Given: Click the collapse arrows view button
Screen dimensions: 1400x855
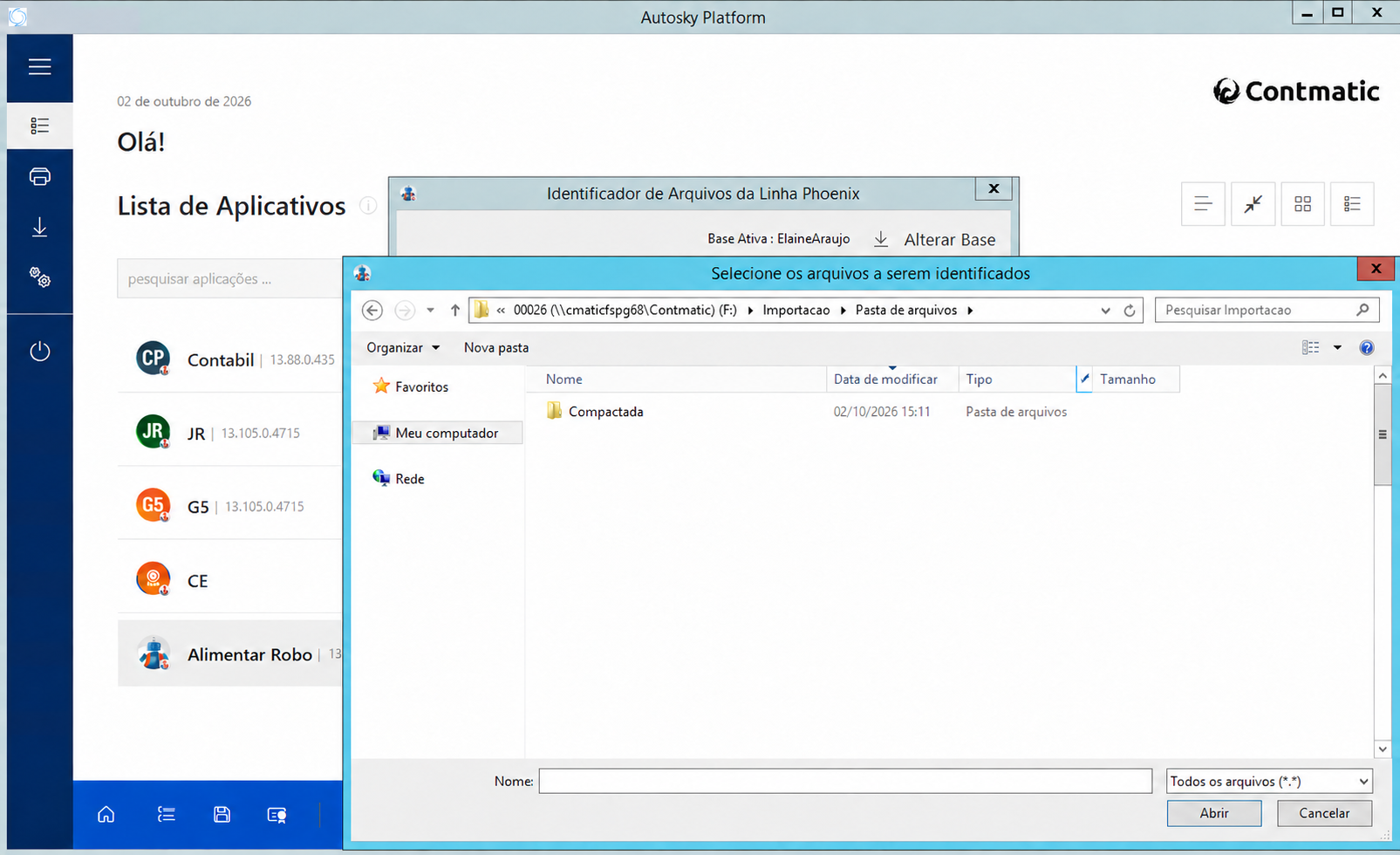Looking at the screenshot, I should (1253, 204).
